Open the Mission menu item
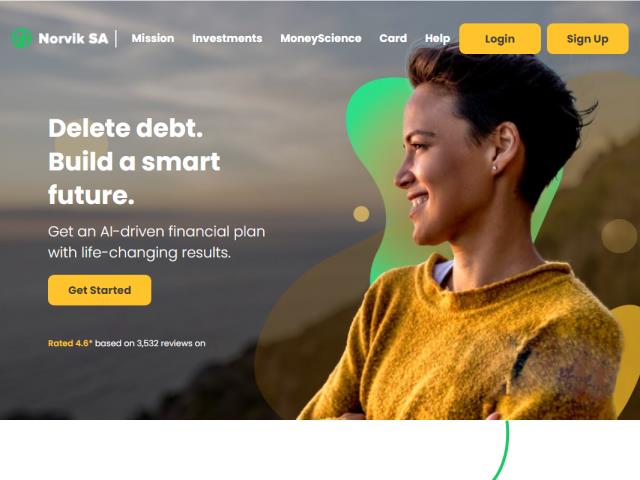Image resolution: width=640 pixels, height=480 pixels. pos(153,38)
